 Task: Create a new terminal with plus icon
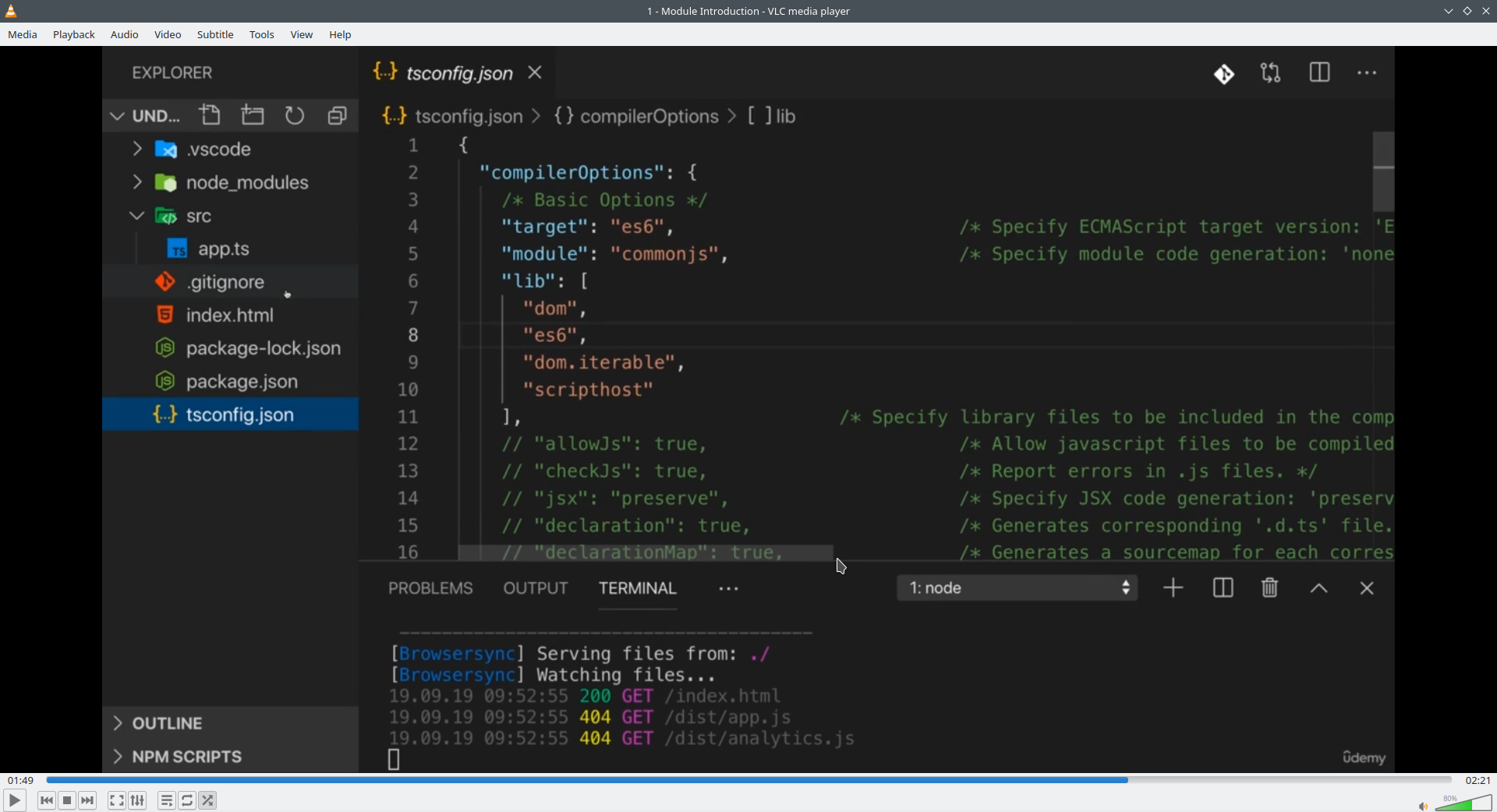point(1173,588)
